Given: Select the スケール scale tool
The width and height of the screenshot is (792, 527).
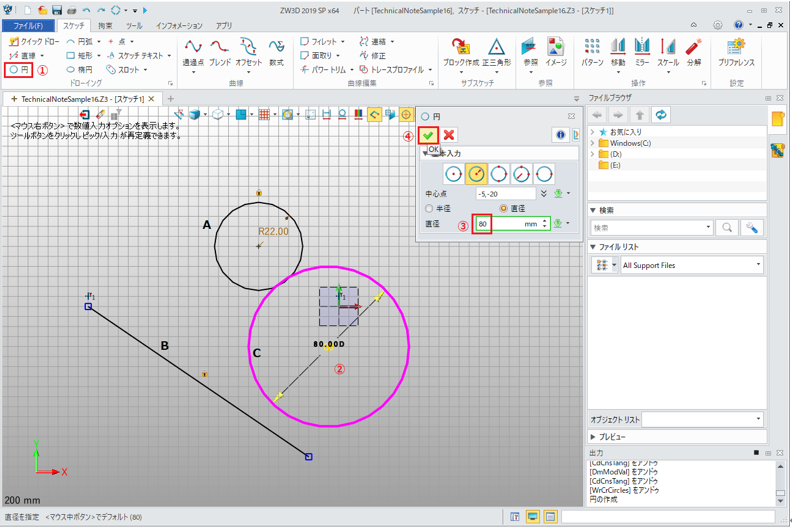Looking at the screenshot, I should 668,53.
